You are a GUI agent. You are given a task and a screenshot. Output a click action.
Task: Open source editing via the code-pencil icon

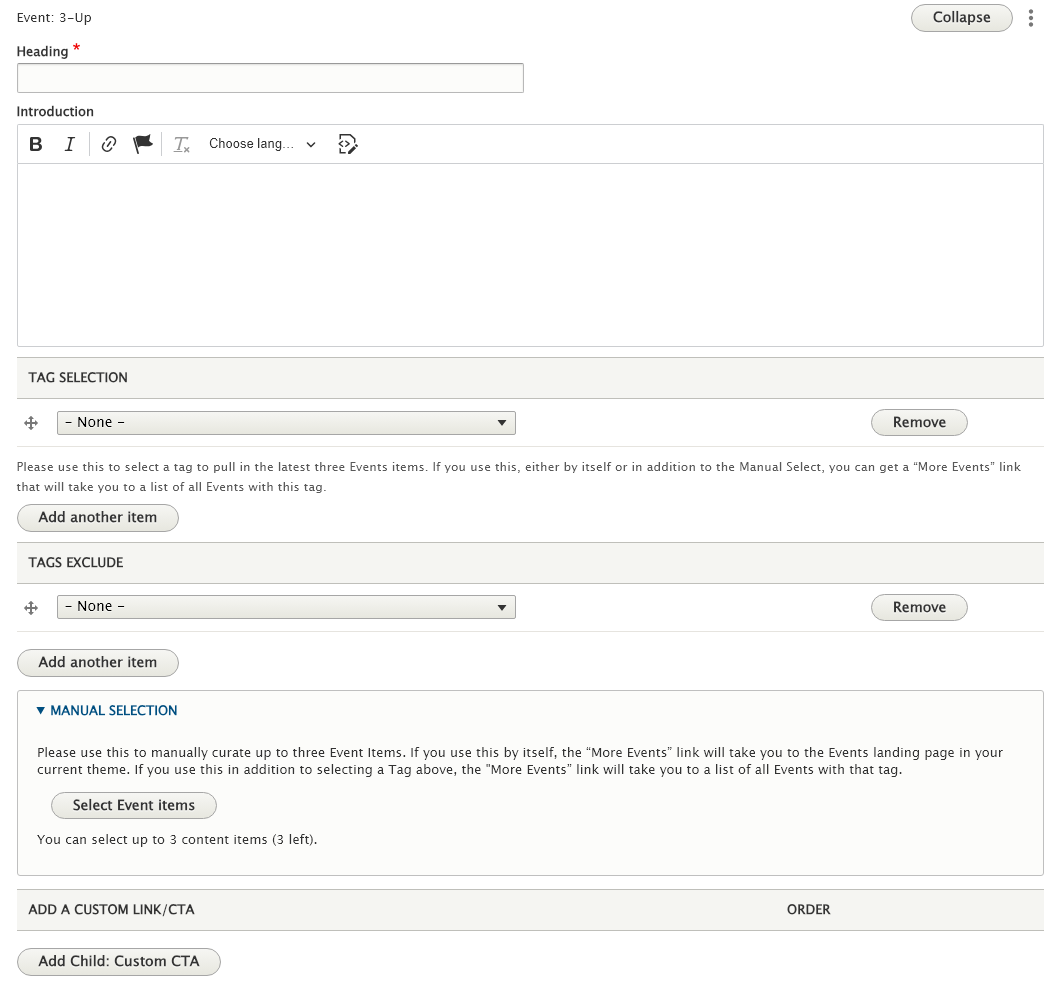pos(348,144)
